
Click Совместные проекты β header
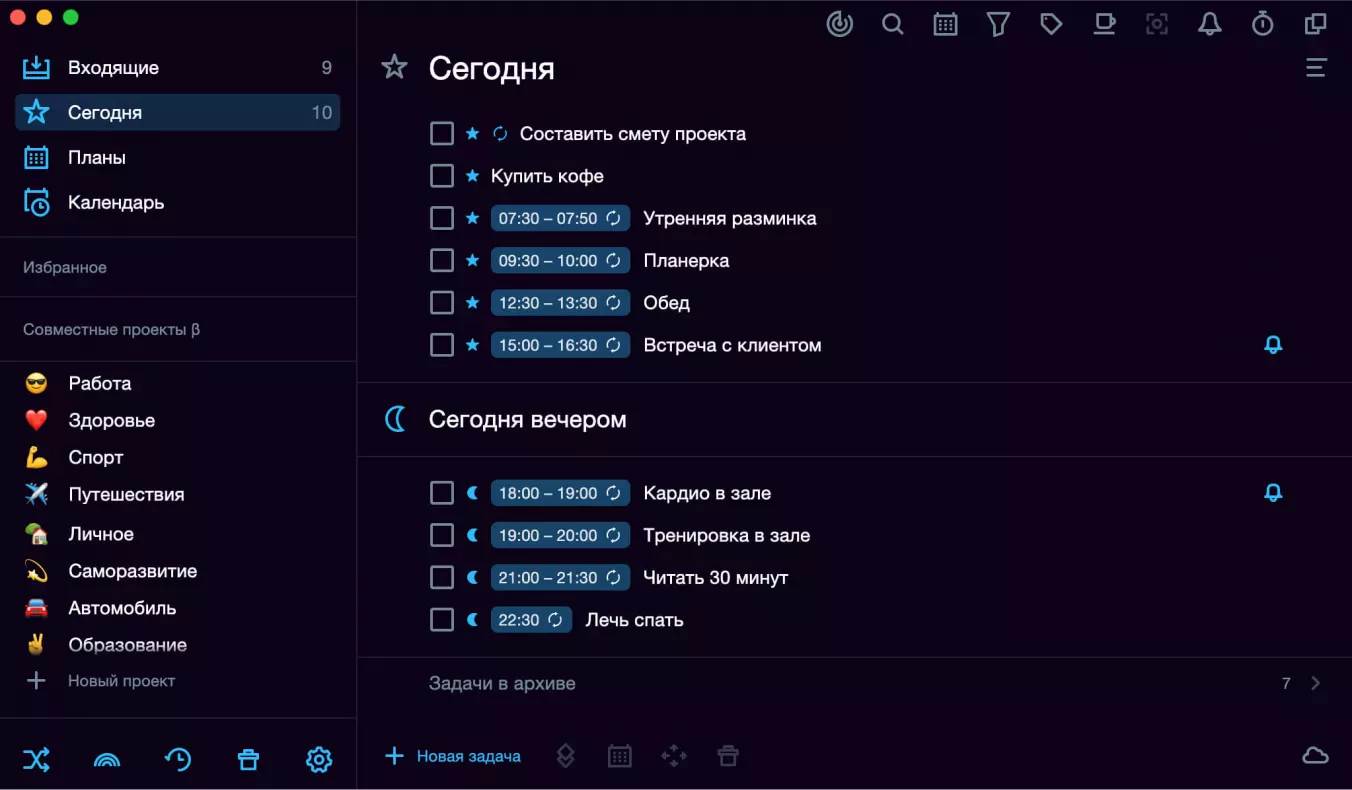click(x=111, y=329)
